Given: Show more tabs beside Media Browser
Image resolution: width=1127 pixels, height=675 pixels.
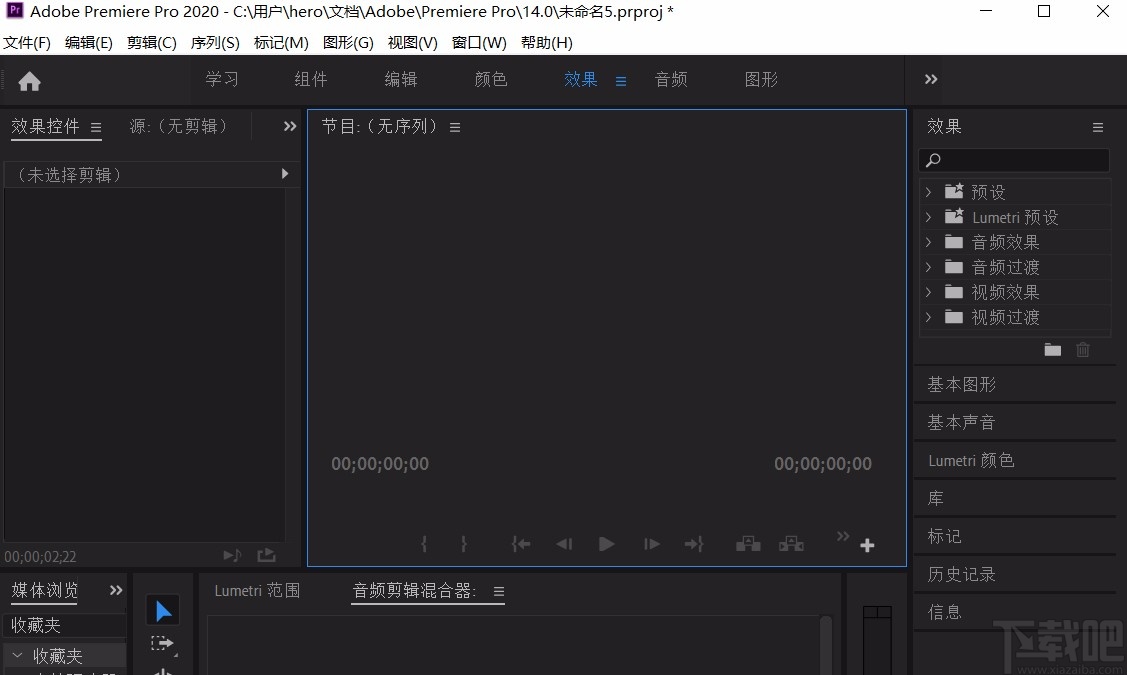Looking at the screenshot, I should (116, 590).
